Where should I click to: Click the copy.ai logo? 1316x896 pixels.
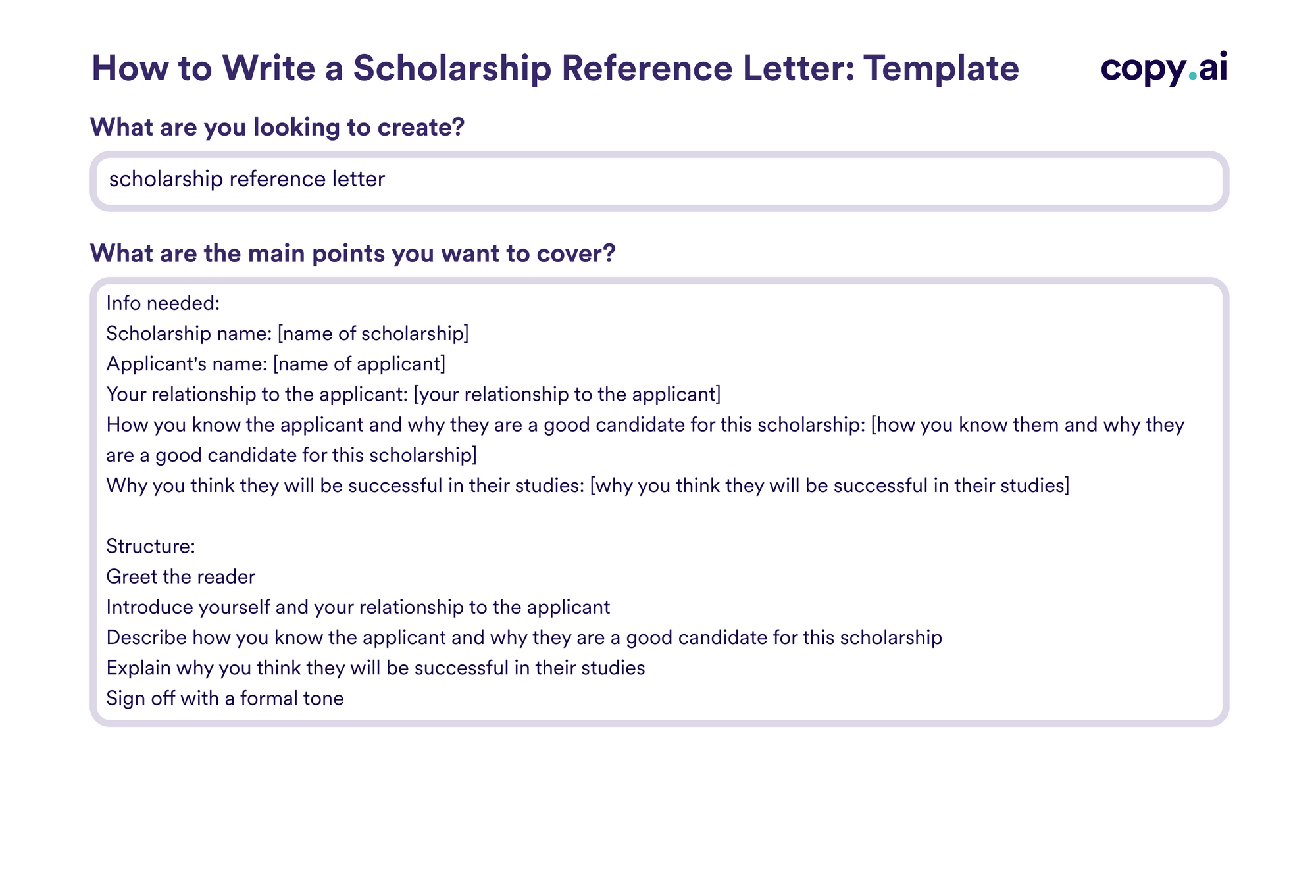coord(1164,68)
